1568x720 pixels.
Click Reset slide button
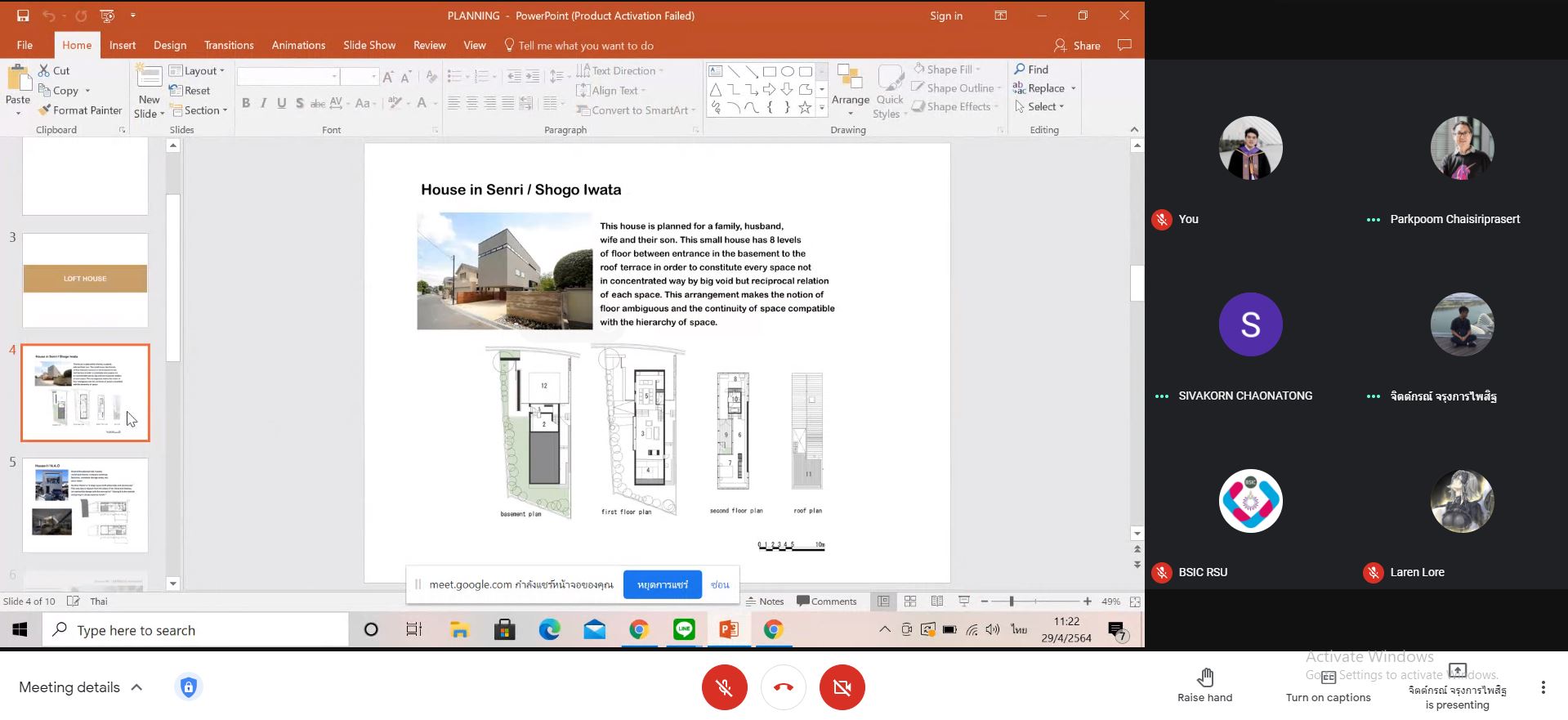pyautogui.click(x=190, y=91)
